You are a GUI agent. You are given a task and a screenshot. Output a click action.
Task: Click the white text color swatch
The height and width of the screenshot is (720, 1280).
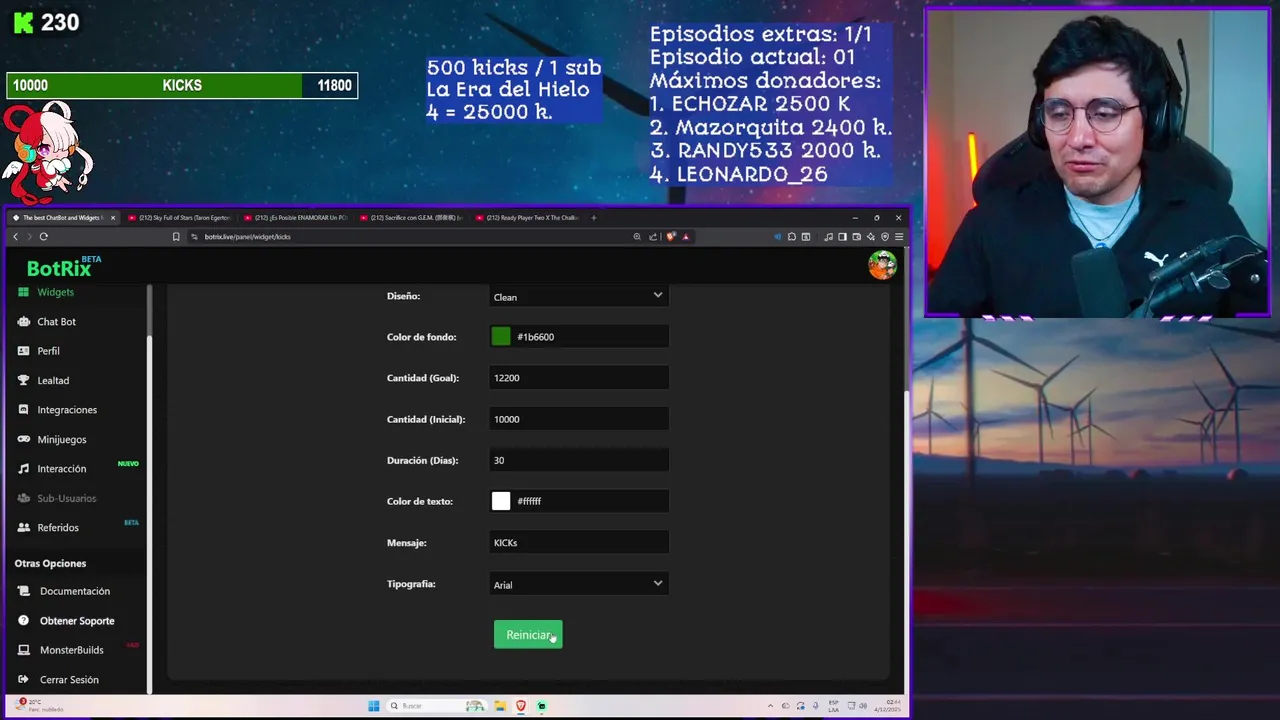(x=501, y=501)
